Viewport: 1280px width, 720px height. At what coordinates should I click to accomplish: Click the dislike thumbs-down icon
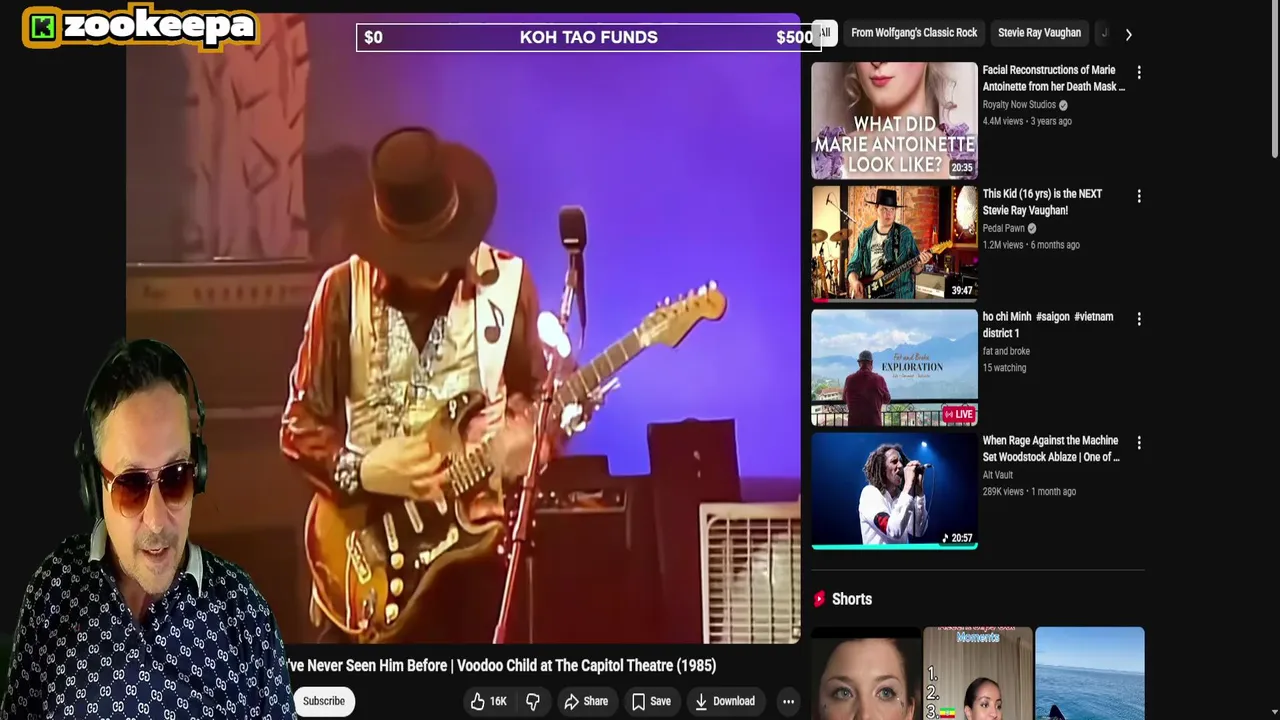pyautogui.click(x=533, y=701)
